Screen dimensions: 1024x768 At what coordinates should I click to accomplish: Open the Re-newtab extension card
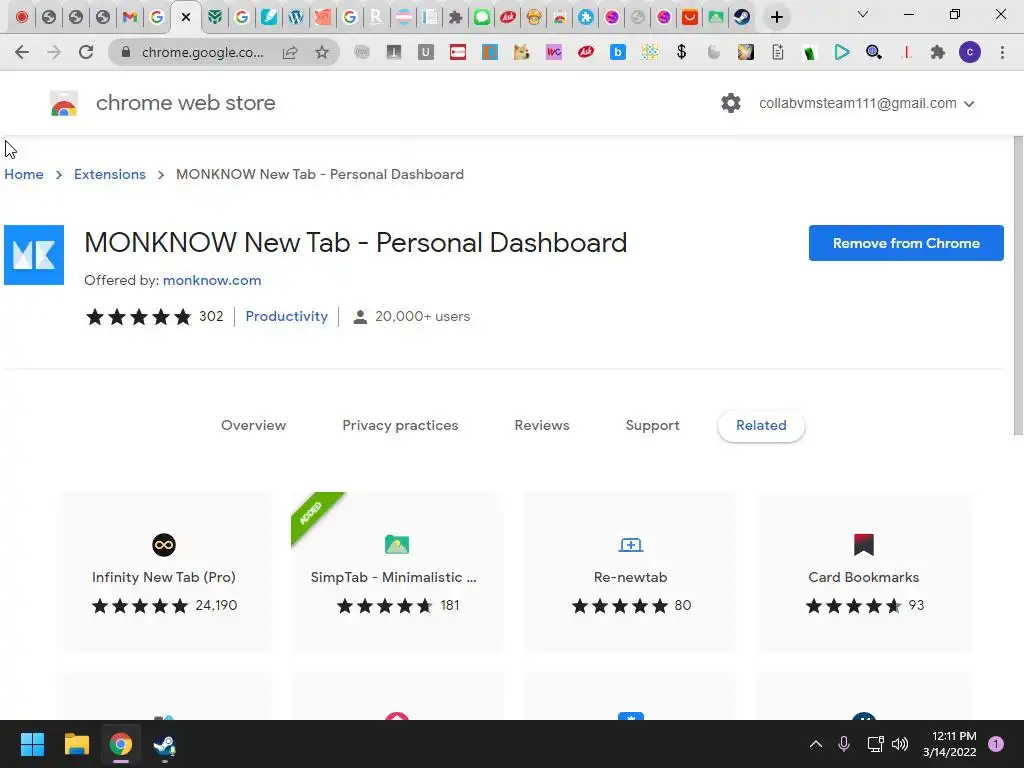630,572
